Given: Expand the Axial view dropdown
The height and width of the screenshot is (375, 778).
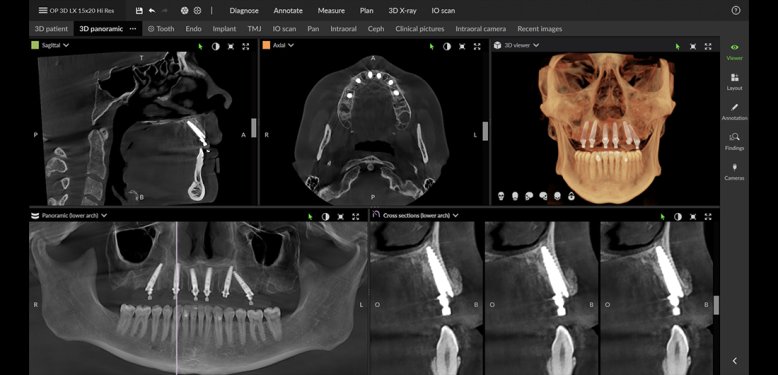Looking at the screenshot, I should click(291, 45).
